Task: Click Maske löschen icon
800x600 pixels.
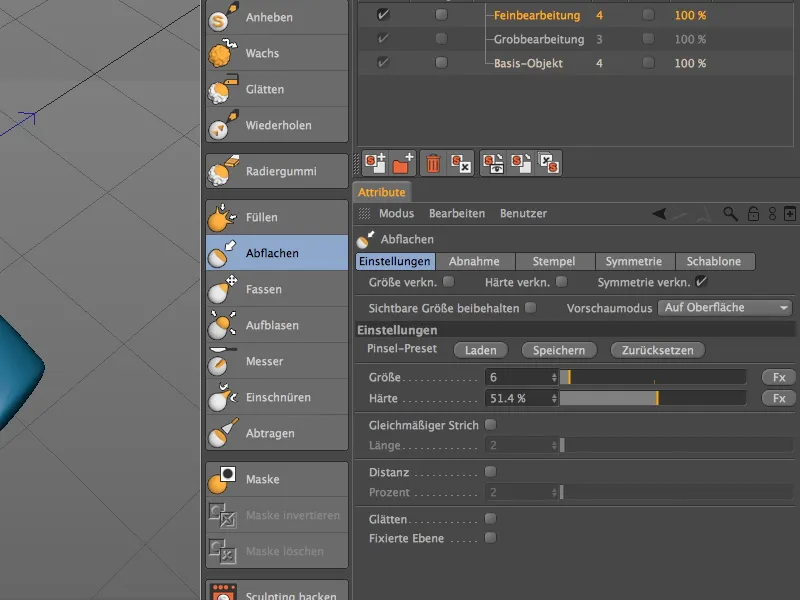Action: click(x=222, y=551)
